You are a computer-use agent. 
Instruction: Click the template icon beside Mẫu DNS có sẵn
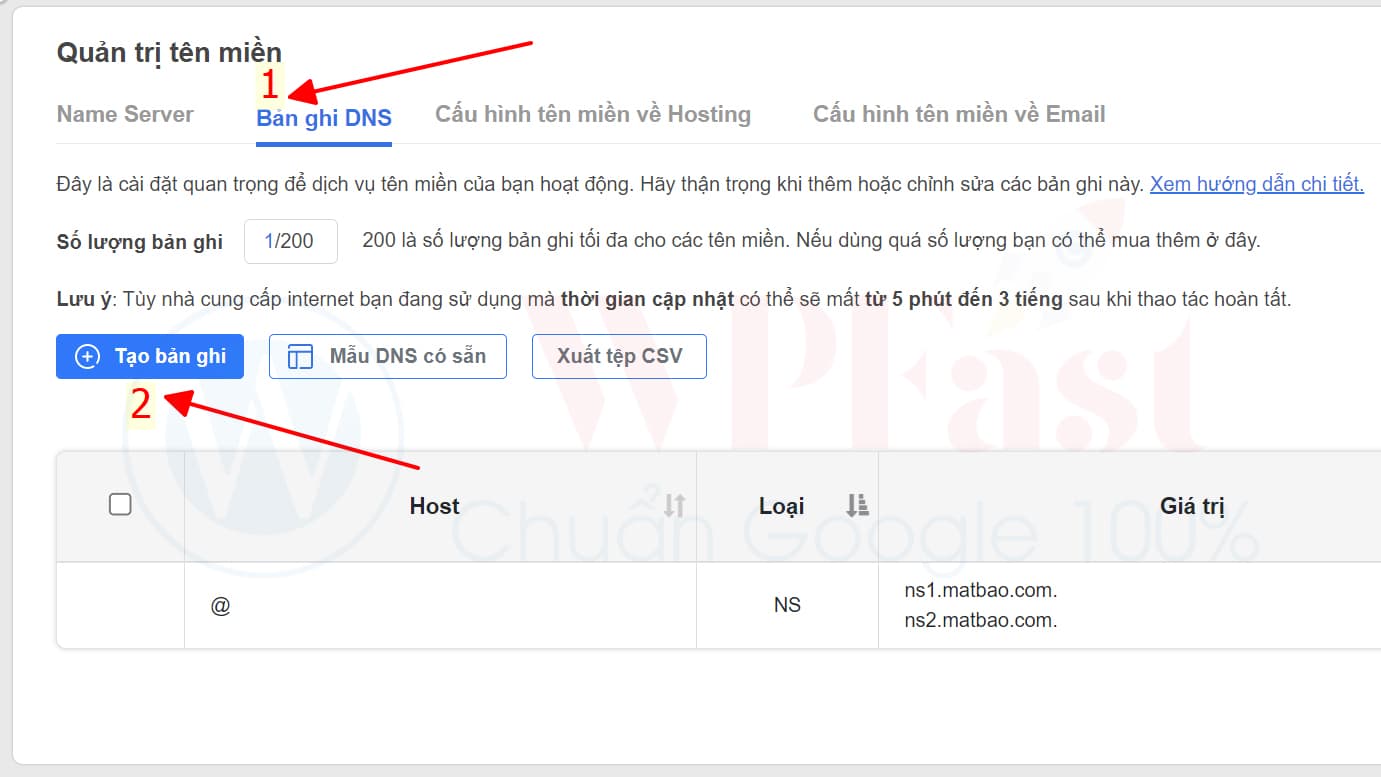pos(300,357)
